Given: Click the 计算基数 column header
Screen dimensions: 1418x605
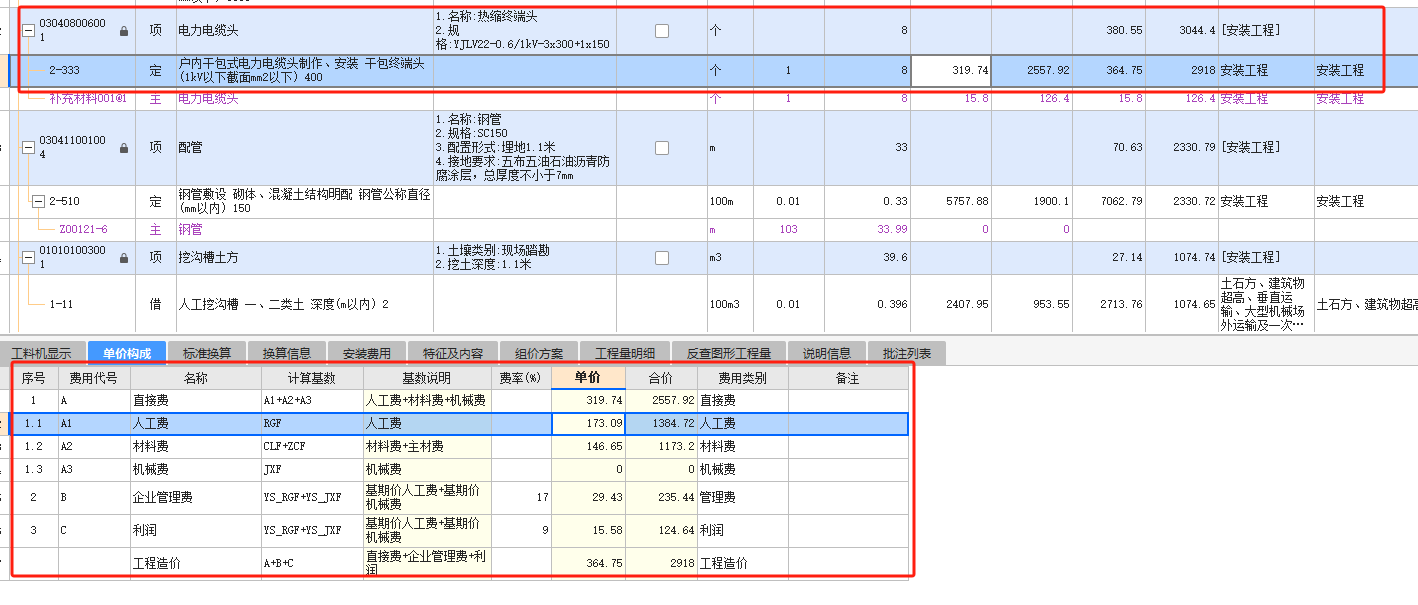Looking at the screenshot, I should coord(311,378).
